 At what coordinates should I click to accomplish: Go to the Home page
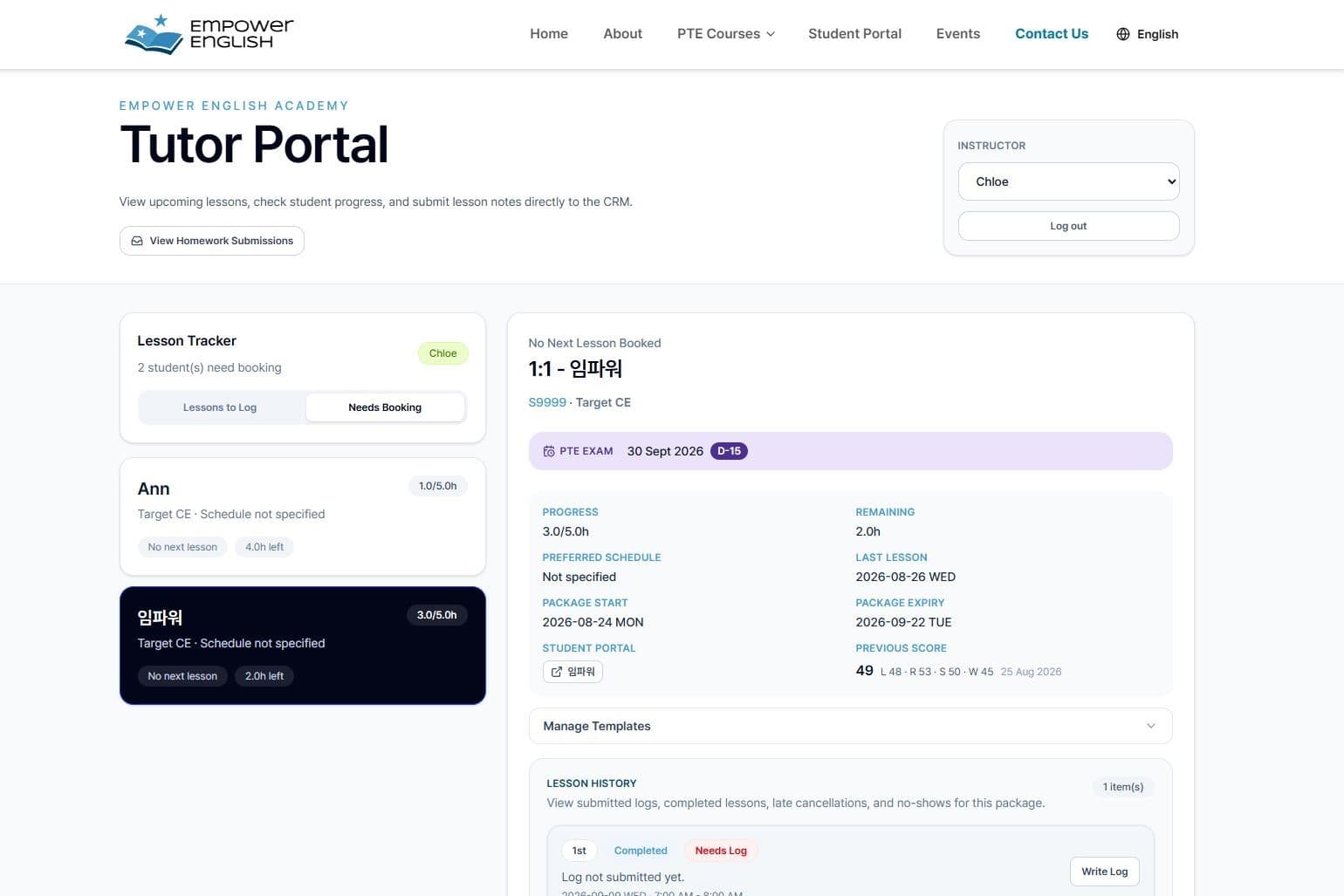click(549, 34)
